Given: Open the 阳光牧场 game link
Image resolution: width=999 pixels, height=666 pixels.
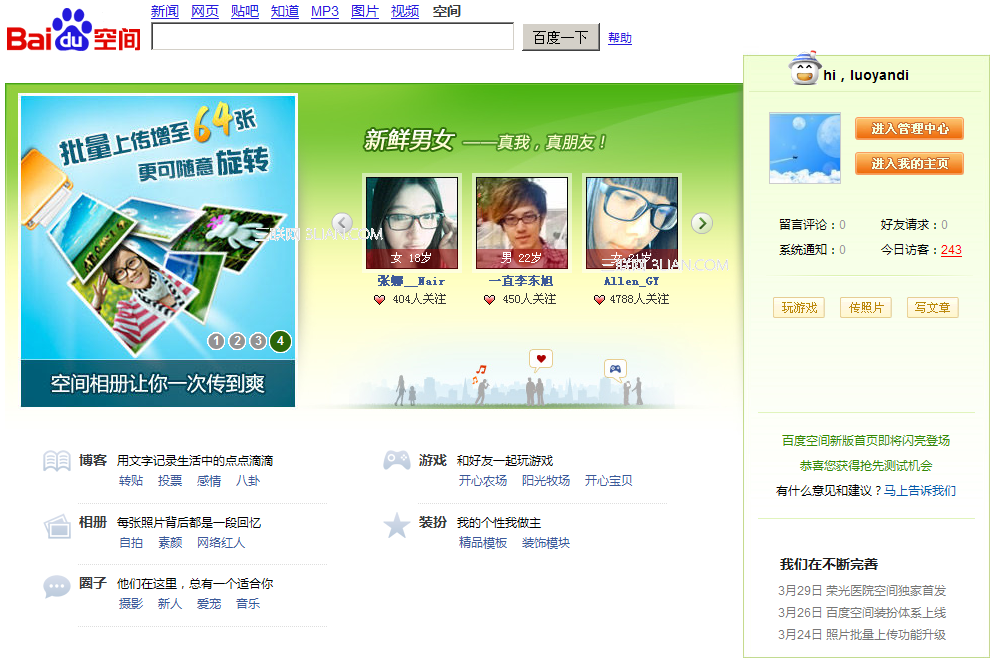Looking at the screenshot, I should click(x=545, y=481).
